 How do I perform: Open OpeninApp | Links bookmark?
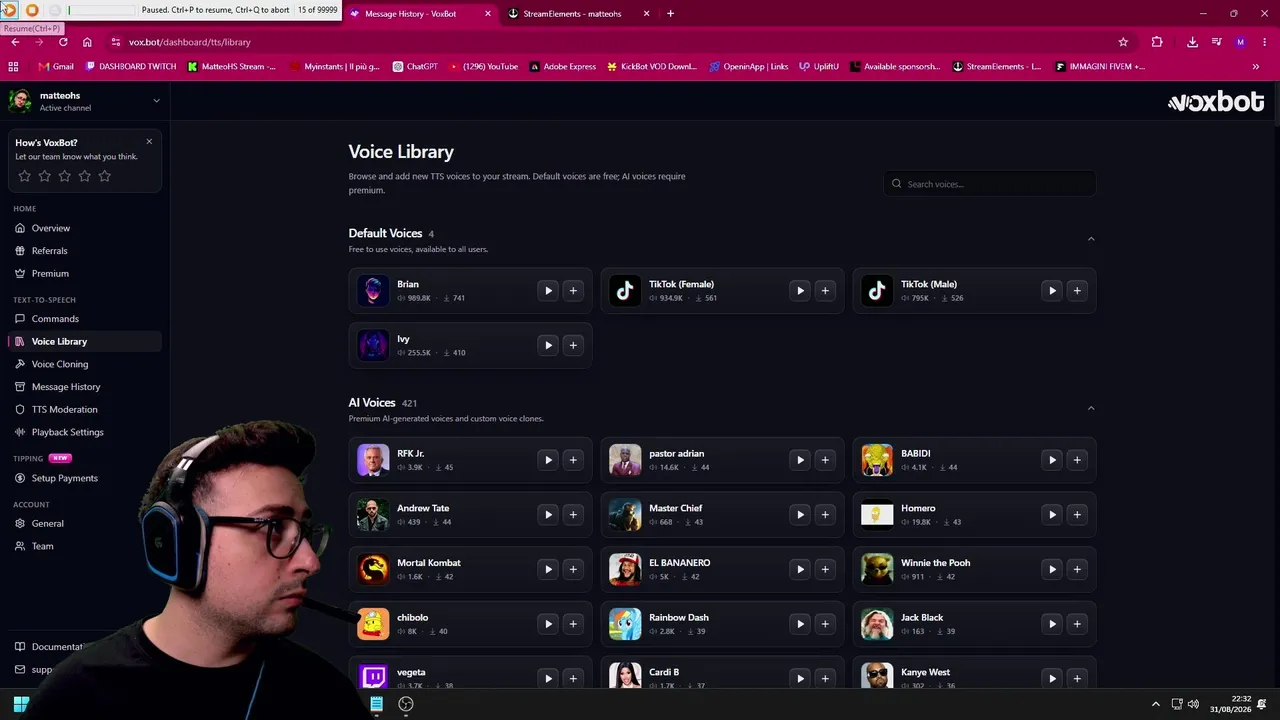point(749,67)
